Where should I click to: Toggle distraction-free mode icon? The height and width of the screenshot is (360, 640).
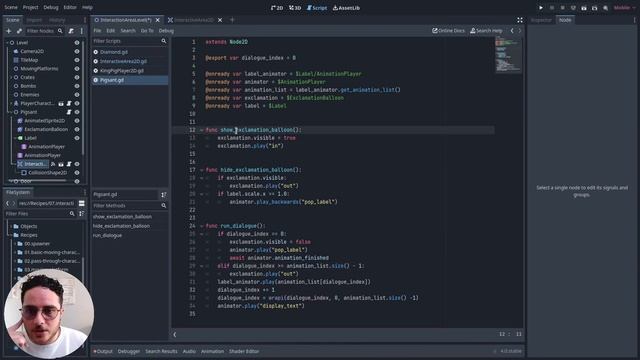pos(520,20)
